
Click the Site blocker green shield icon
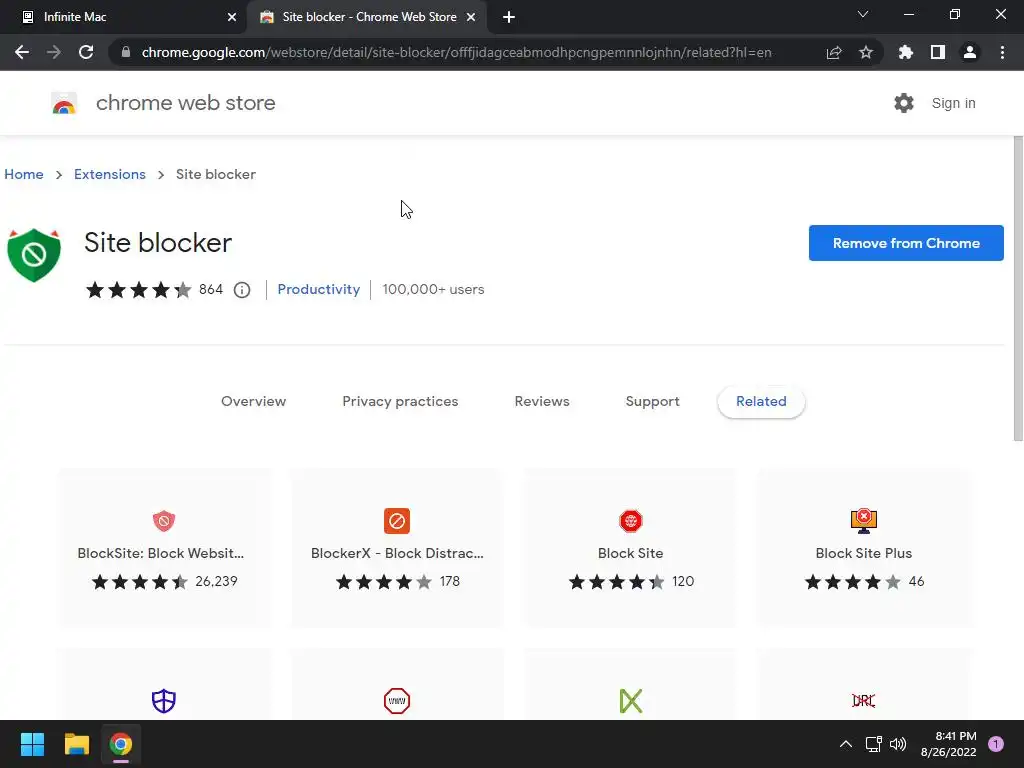point(34,255)
